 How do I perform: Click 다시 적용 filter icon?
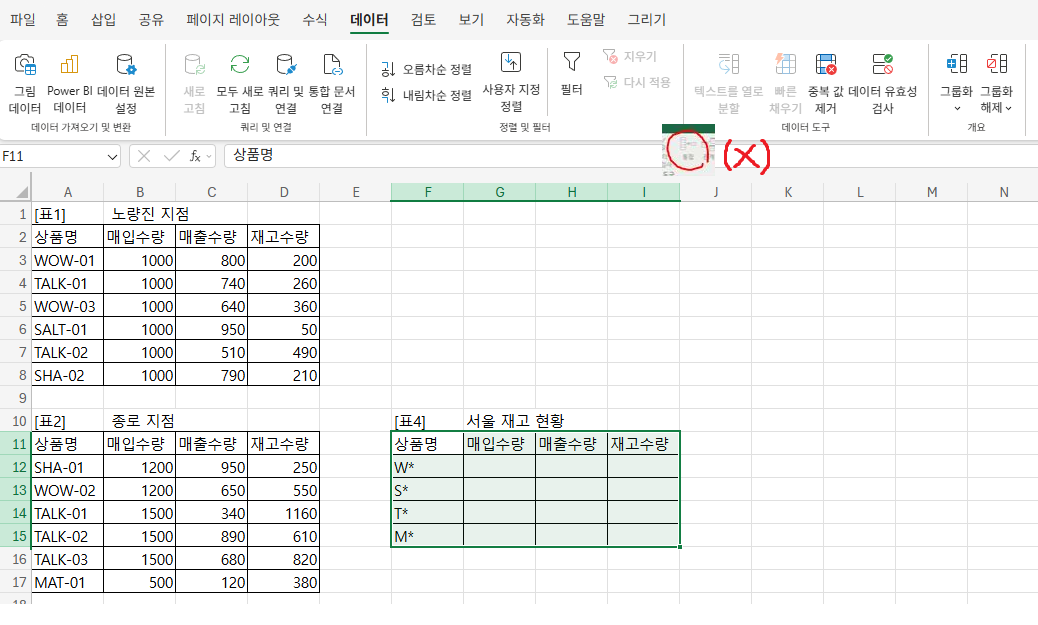610,82
